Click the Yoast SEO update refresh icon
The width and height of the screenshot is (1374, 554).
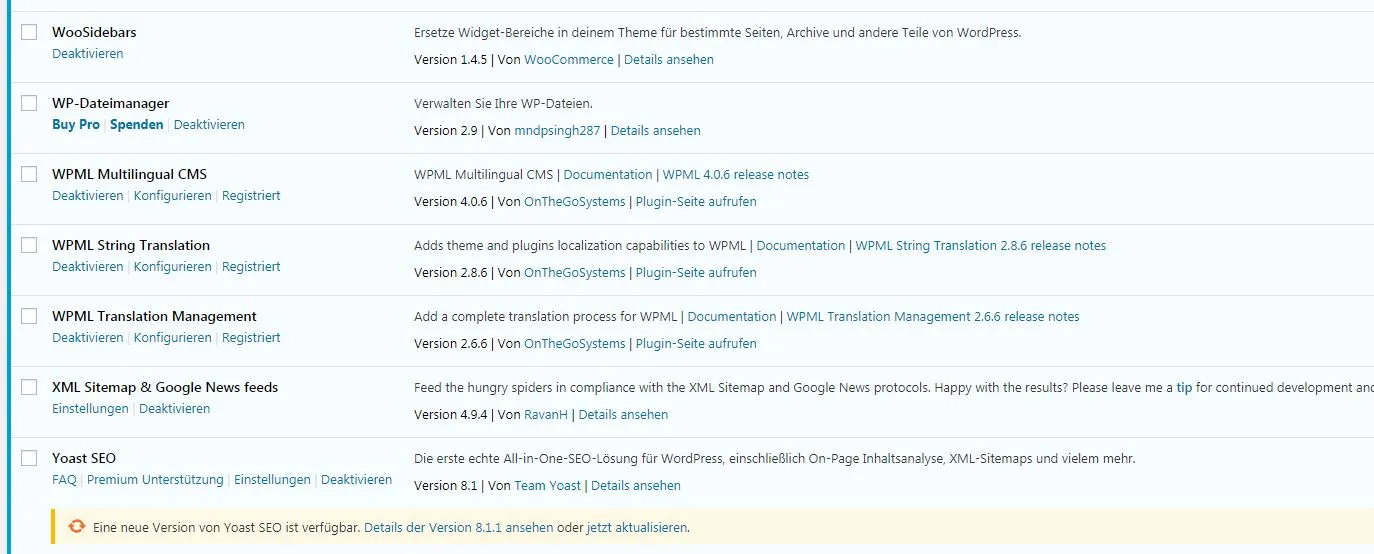click(x=77, y=527)
